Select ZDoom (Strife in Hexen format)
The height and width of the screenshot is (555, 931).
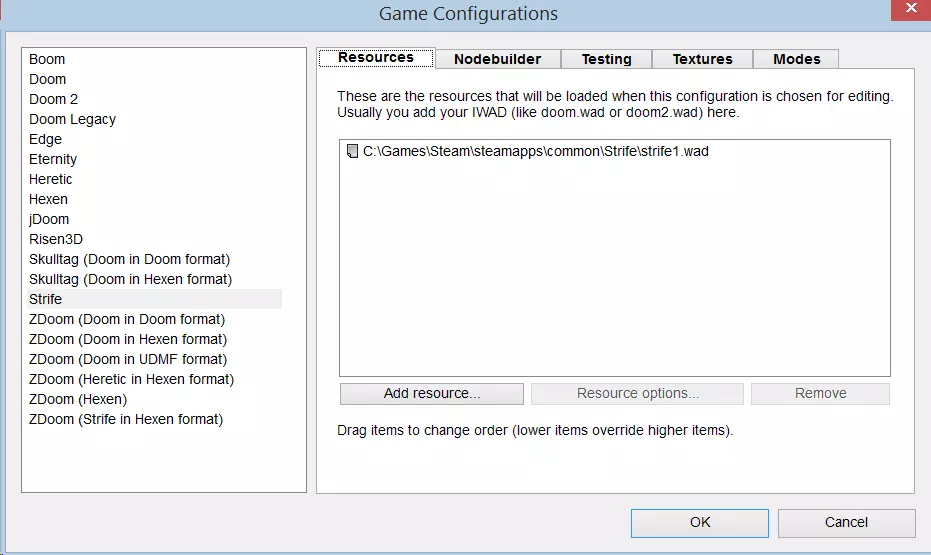(x=126, y=419)
